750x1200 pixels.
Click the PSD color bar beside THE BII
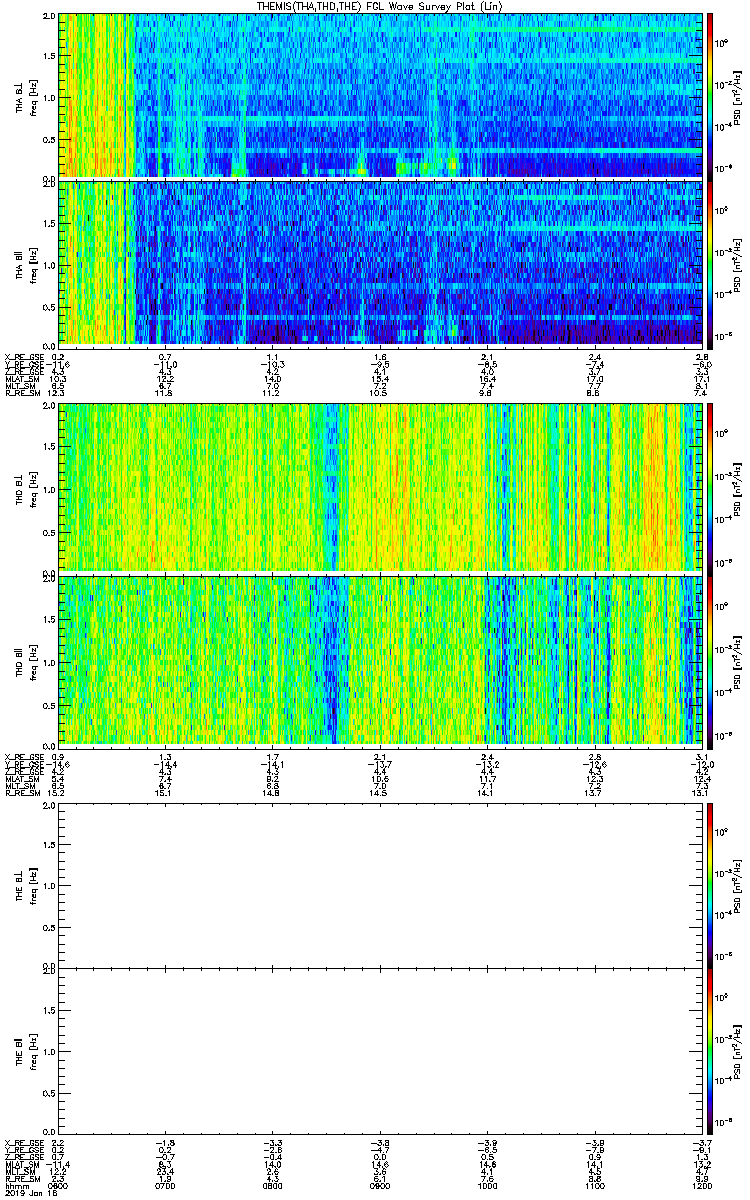710,1052
